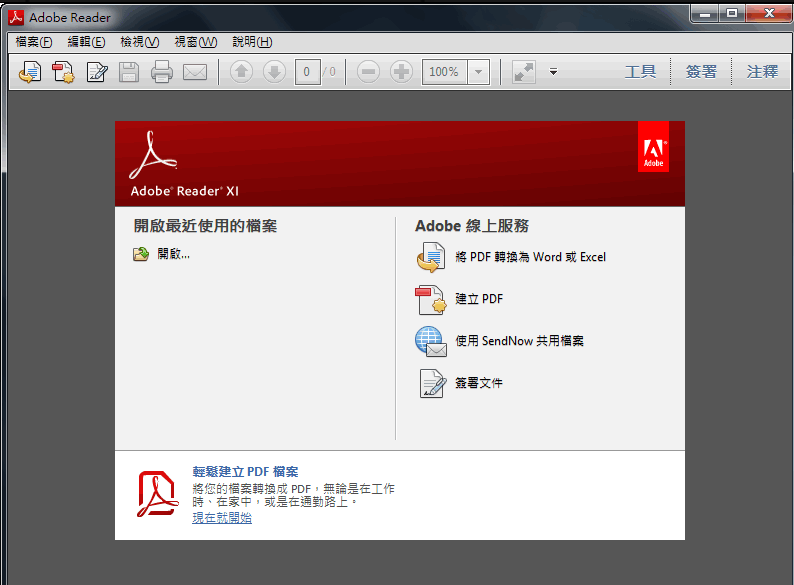Click the Save file floppy icon

pos(129,72)
